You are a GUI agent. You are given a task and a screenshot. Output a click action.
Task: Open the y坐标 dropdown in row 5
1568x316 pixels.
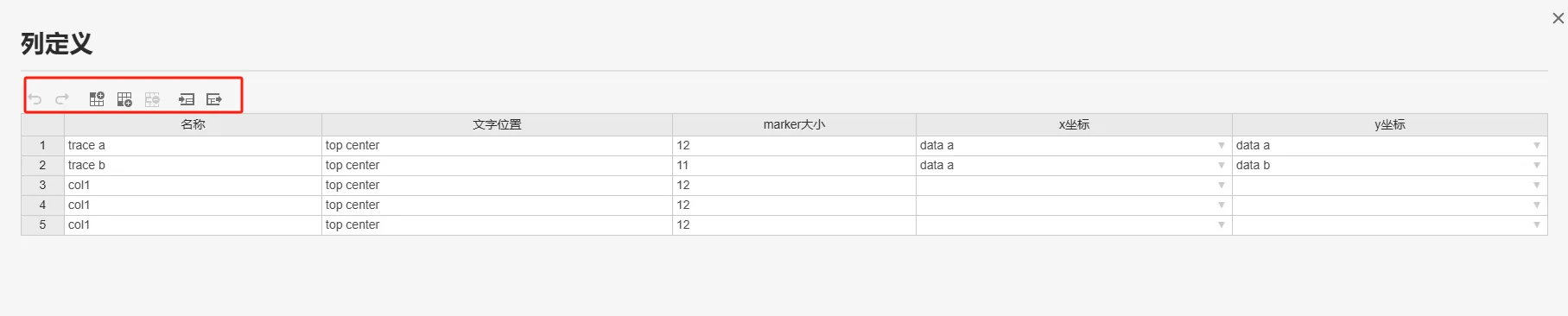click(x=1536, y=225)
